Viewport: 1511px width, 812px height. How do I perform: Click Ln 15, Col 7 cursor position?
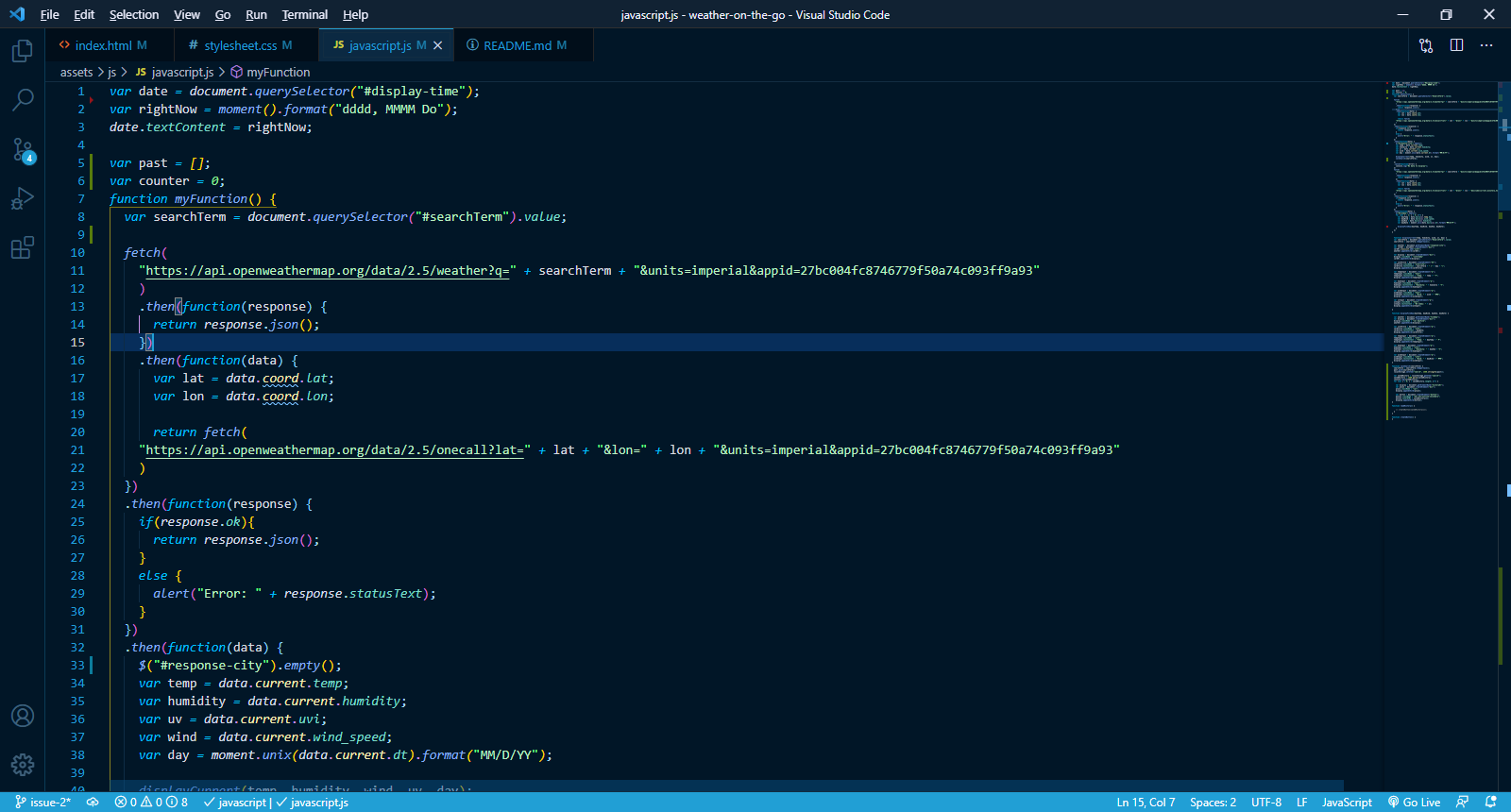click(x=1146, y=803)
